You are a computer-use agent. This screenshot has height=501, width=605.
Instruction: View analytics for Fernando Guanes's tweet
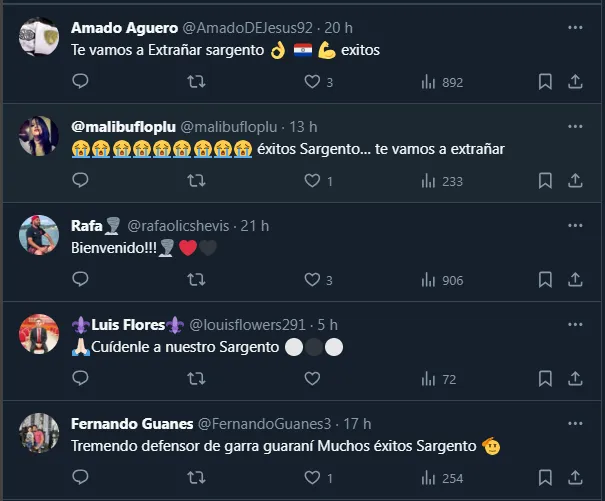point(429,478)
